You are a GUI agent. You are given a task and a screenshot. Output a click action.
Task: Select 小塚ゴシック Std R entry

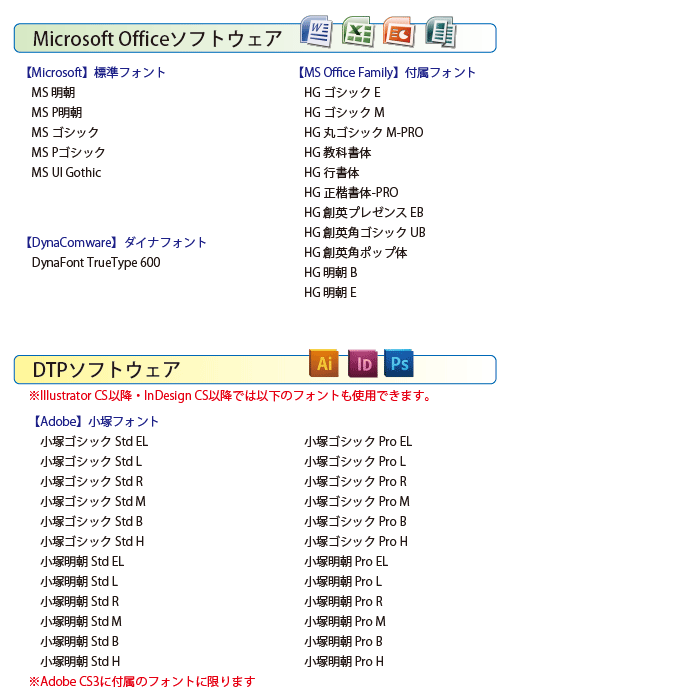click(x=92, y=482)
